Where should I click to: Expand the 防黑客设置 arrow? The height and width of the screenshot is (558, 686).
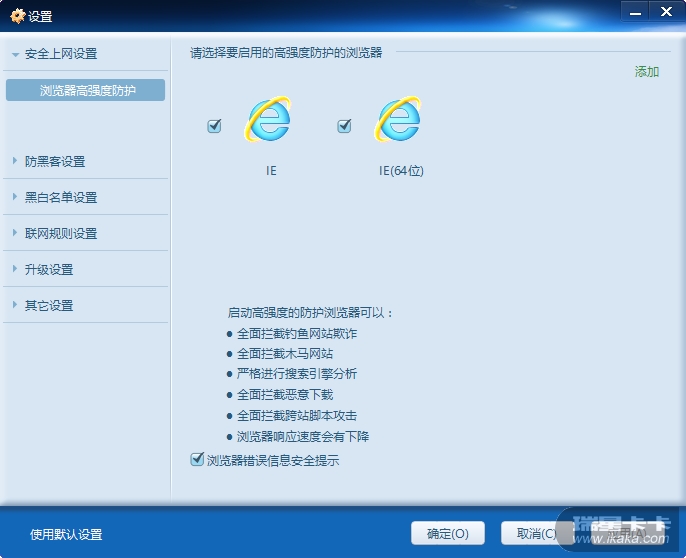[15, 161]
